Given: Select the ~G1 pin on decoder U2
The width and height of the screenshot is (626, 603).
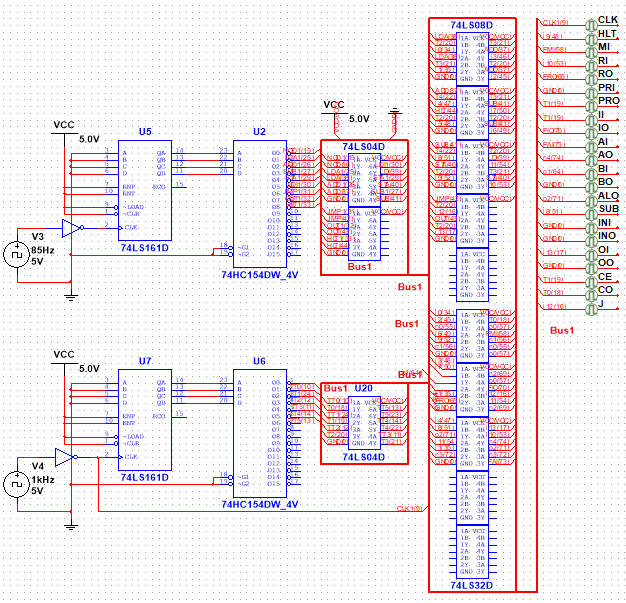Looking at the screenshot, I should pyautogui.click(x=244, y=248).
